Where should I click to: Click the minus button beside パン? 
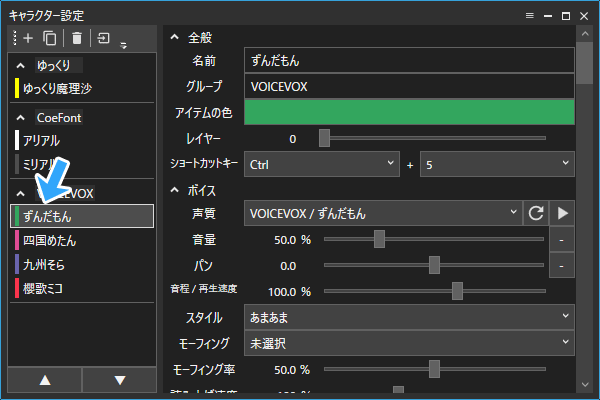click(561, 265)
